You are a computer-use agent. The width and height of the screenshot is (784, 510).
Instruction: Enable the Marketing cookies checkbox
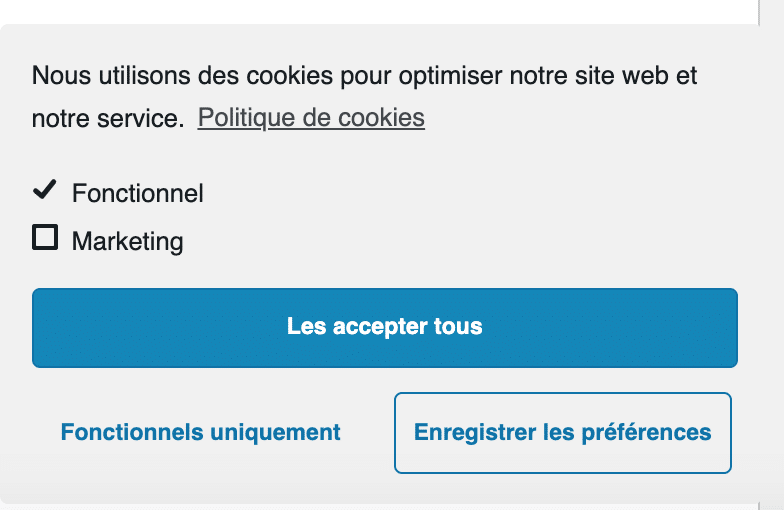[45, 238]
